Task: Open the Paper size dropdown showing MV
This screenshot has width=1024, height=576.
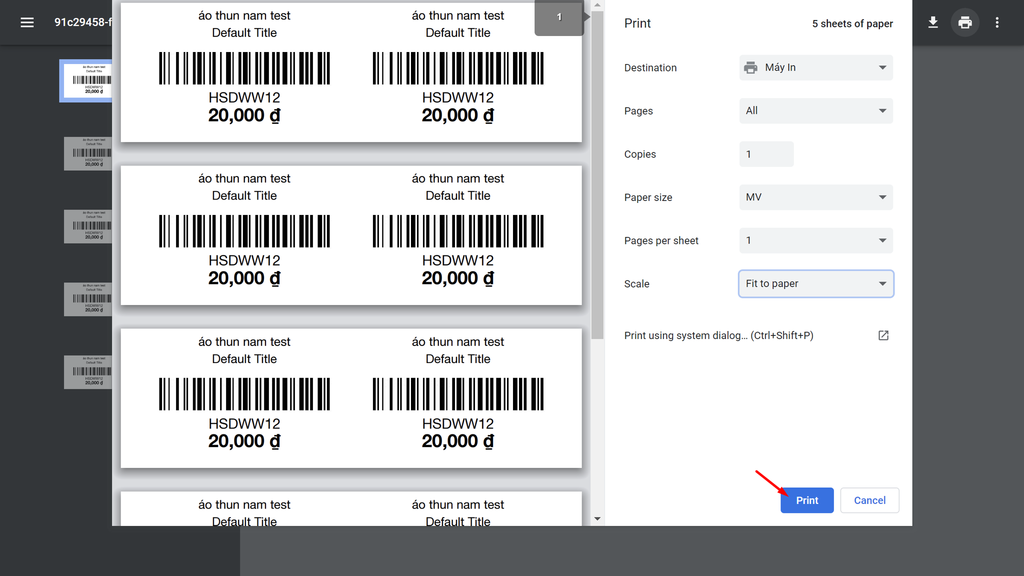Action: tap(816, 197)
